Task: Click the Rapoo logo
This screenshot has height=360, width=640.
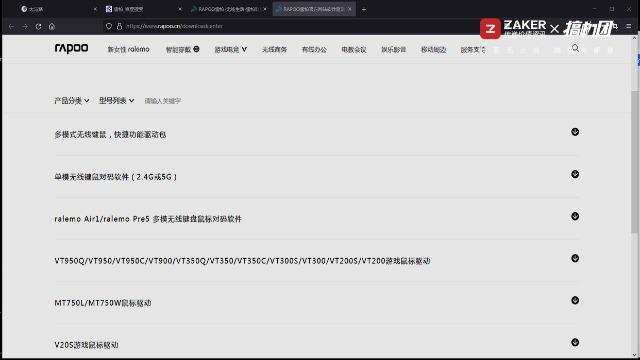Action: (71, 49)
